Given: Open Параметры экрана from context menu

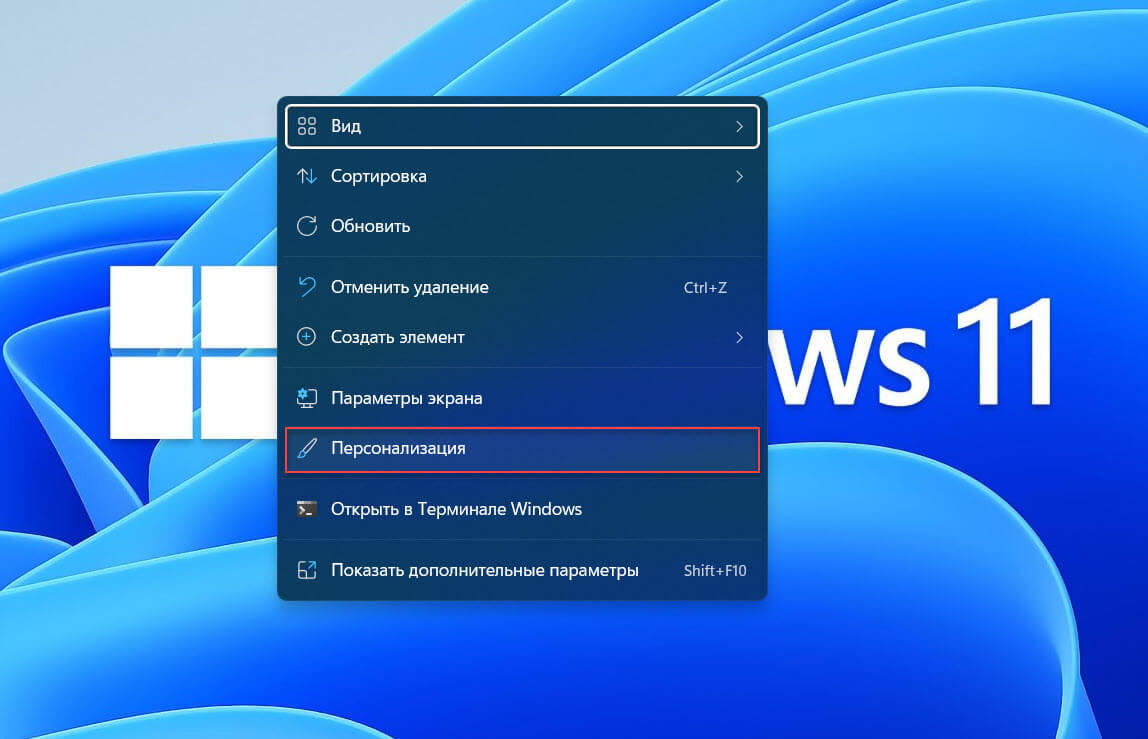Looking at the screenshot, I should tap(522, 398).
